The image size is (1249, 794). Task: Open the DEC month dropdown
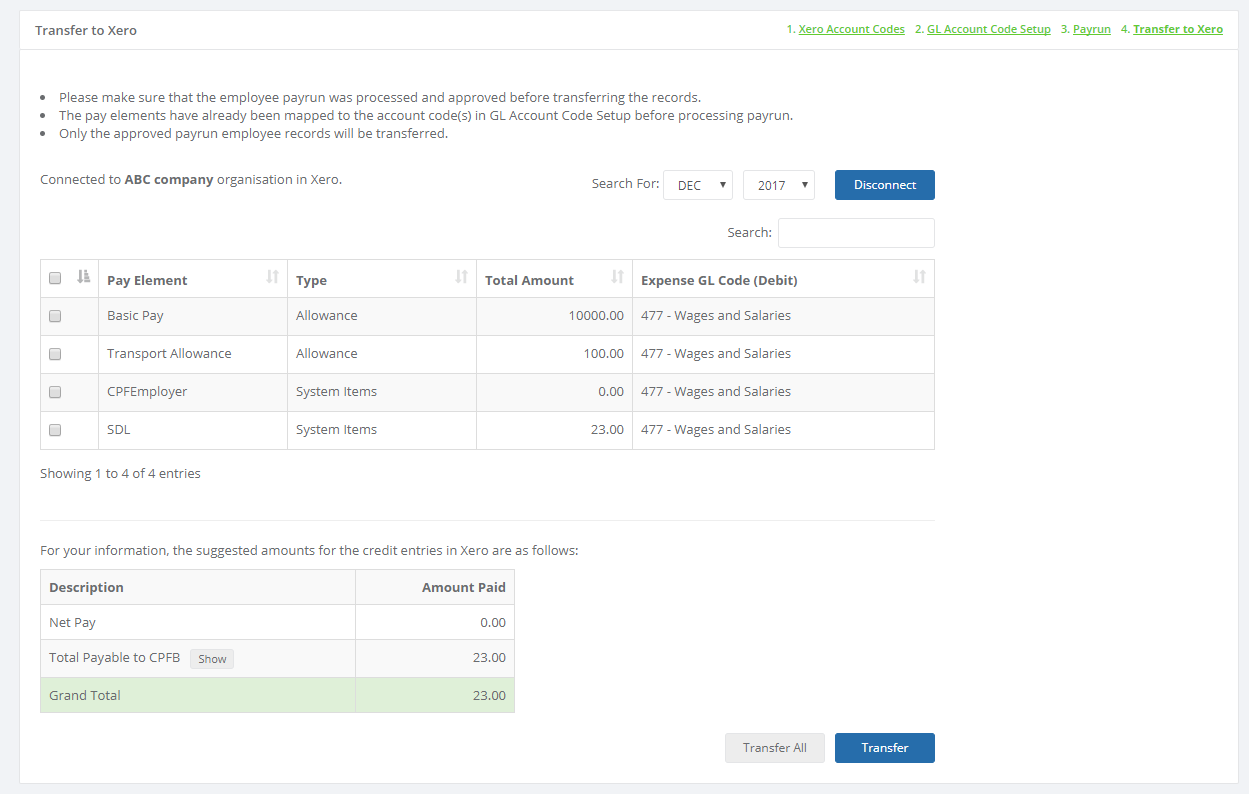pos(698,185)
